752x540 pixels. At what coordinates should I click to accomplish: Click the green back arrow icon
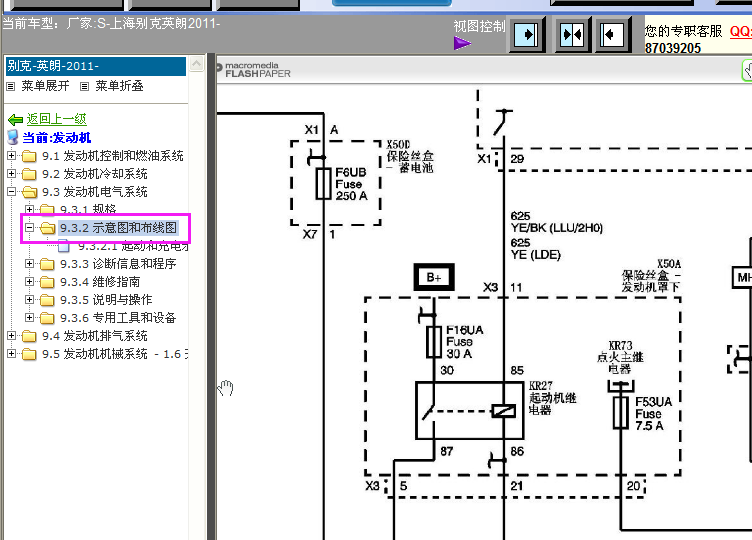tap(15, 119)
